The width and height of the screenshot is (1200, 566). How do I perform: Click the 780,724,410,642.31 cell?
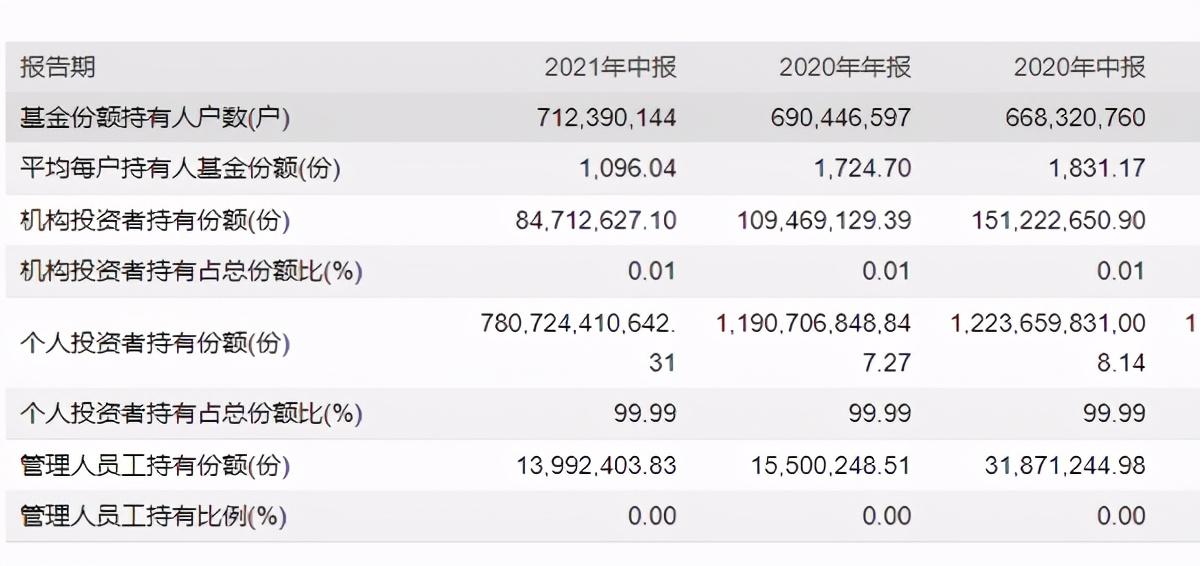579,342
